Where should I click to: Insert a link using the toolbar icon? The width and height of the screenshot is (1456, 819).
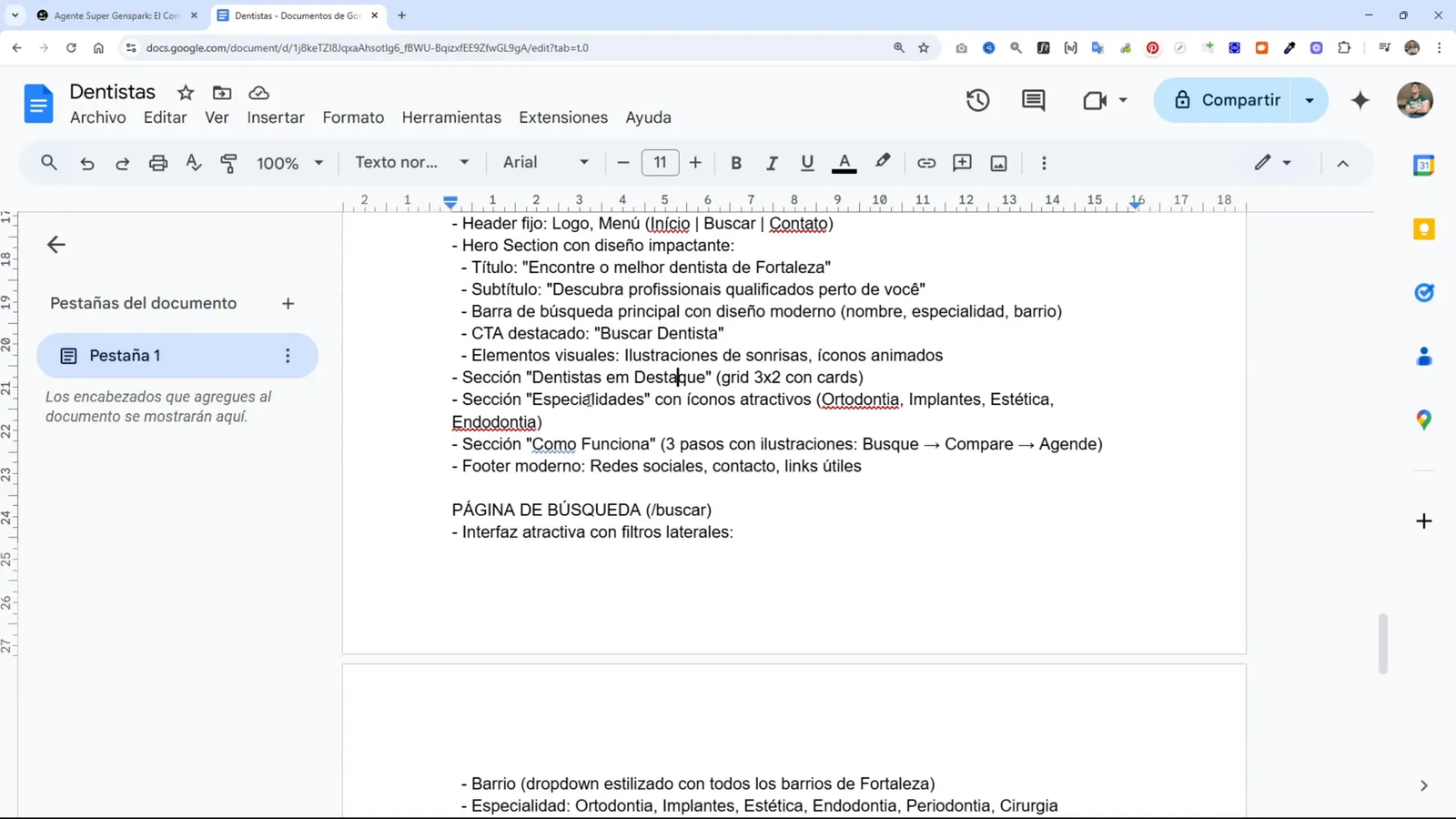pyautogui.click(x=925, y=162)
